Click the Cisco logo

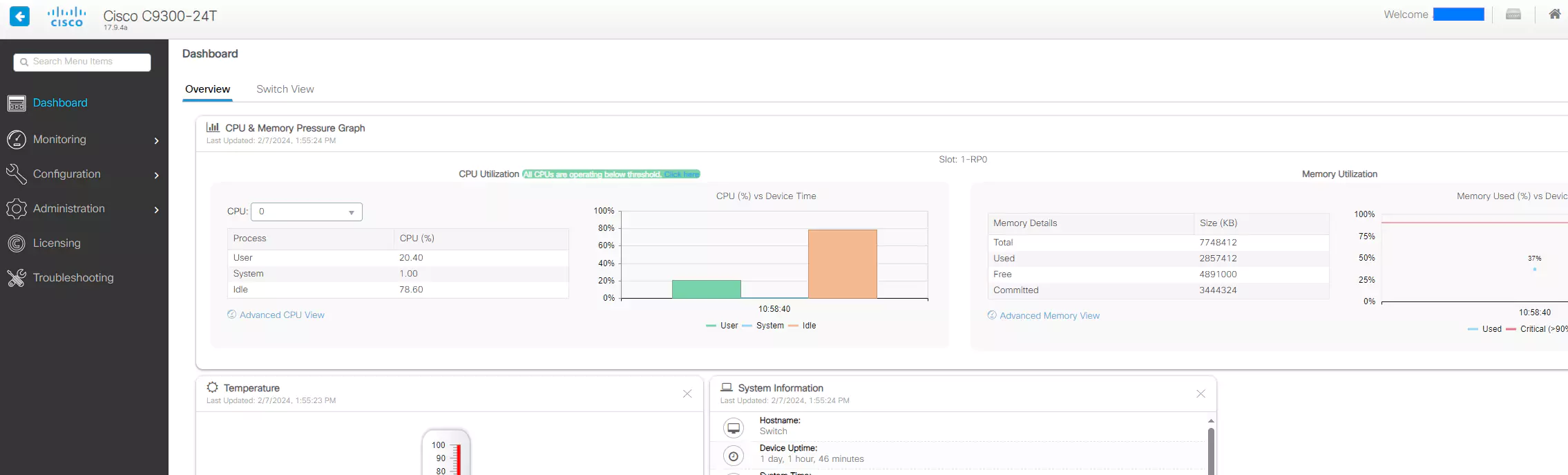(67, 17)
